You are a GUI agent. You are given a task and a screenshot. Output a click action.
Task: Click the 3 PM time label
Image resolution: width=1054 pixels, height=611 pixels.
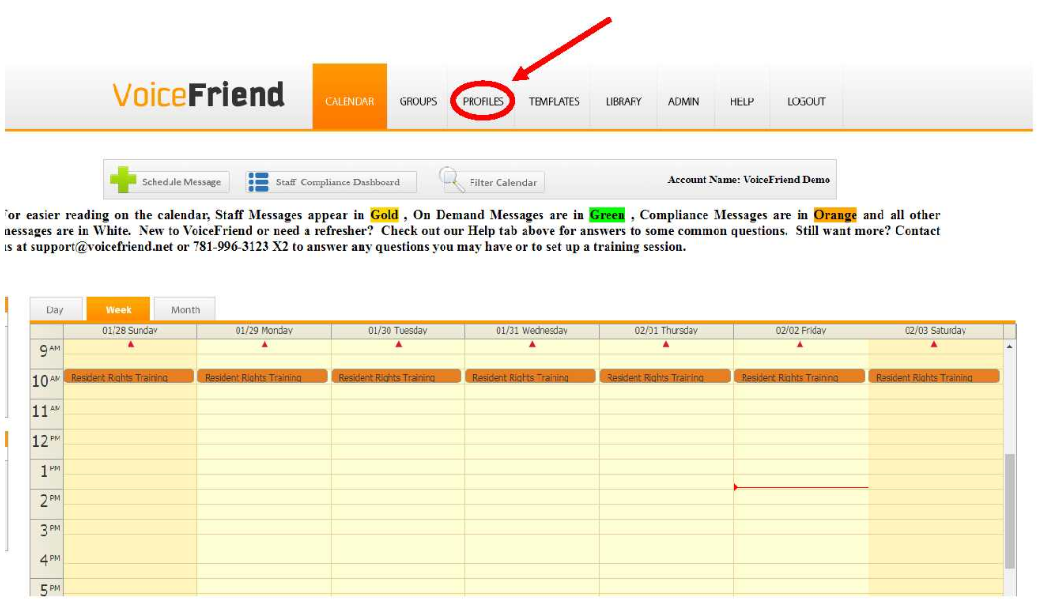click(50, 530)
